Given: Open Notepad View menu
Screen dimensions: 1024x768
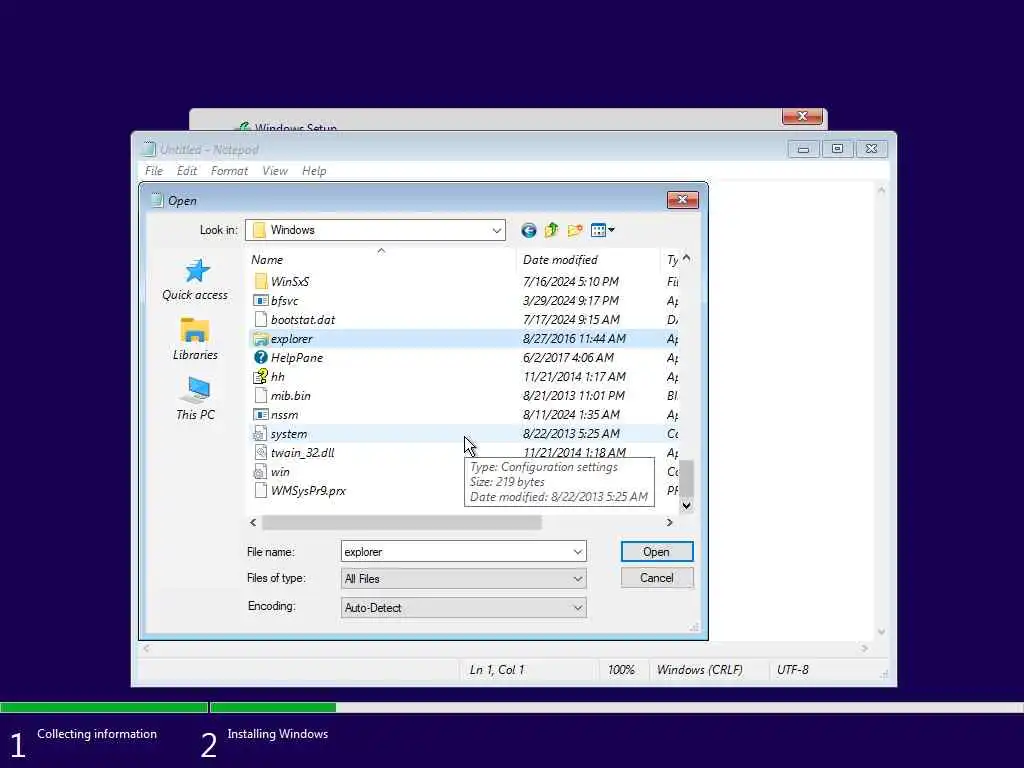Looking at the screenshot, I should tap(275, 171).
